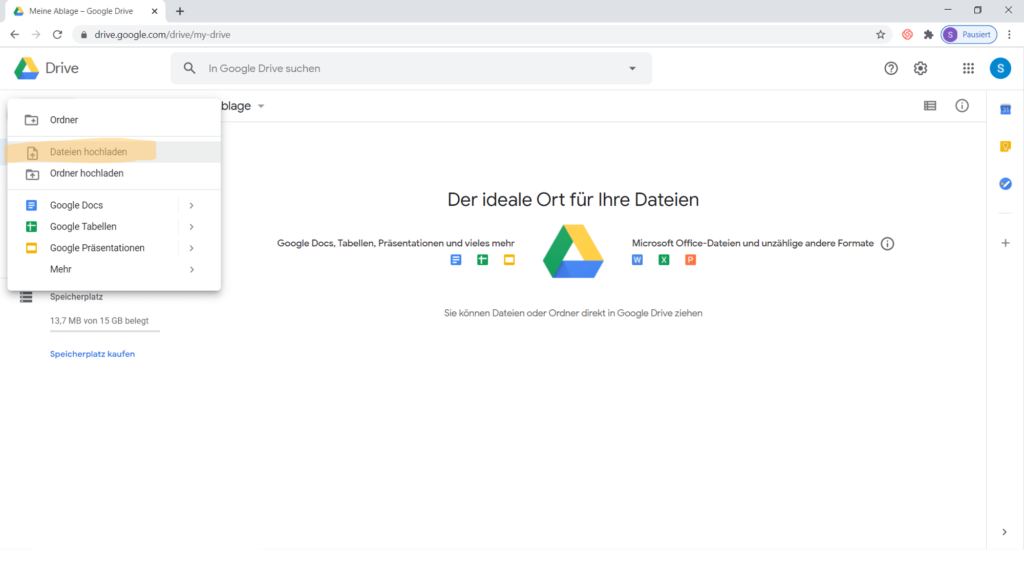The image size is (1024, 576).
Task: Click the Google Drive search field
Action: 400,68
